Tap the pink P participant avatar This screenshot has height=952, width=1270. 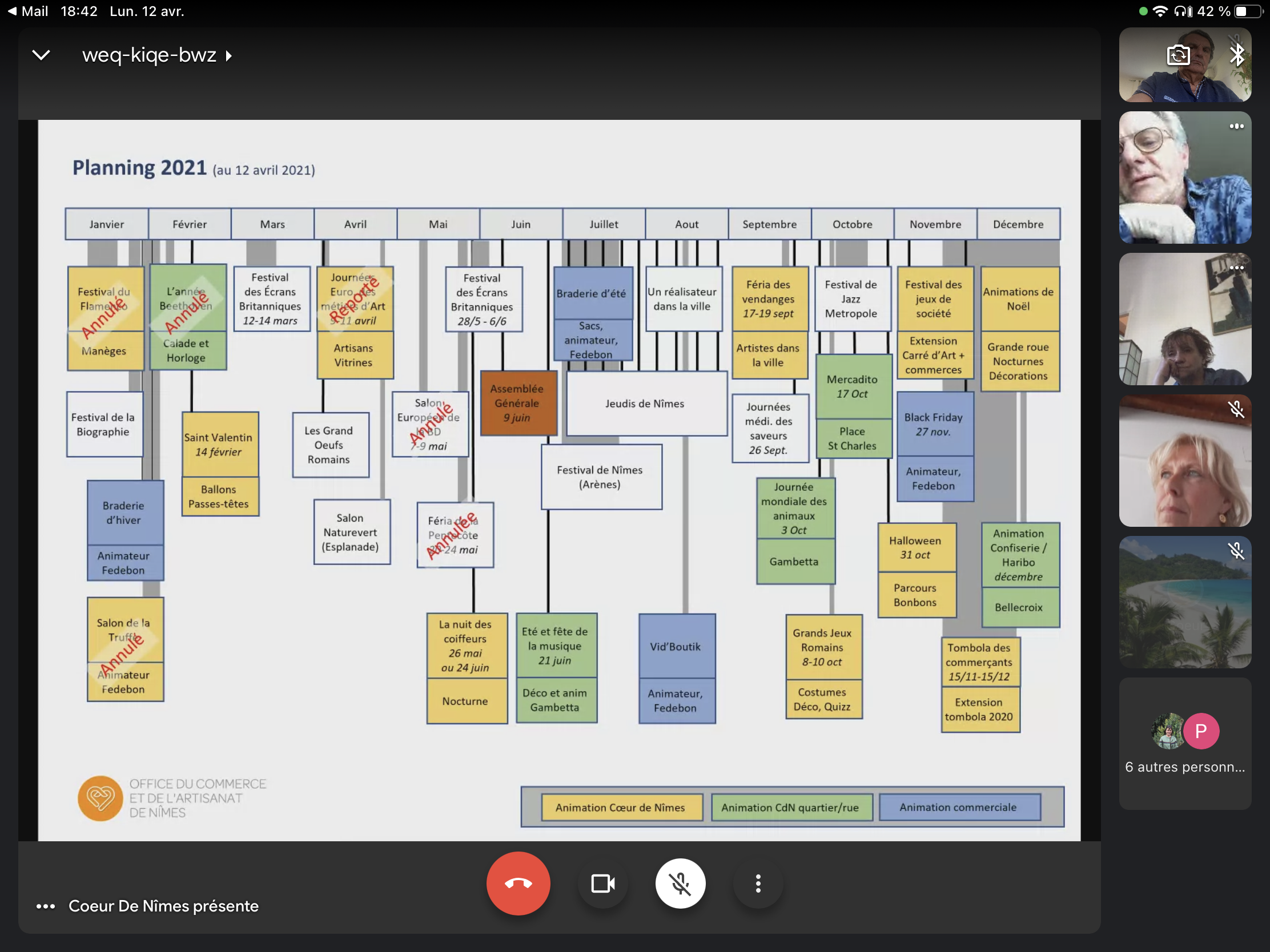(1200, 731)
